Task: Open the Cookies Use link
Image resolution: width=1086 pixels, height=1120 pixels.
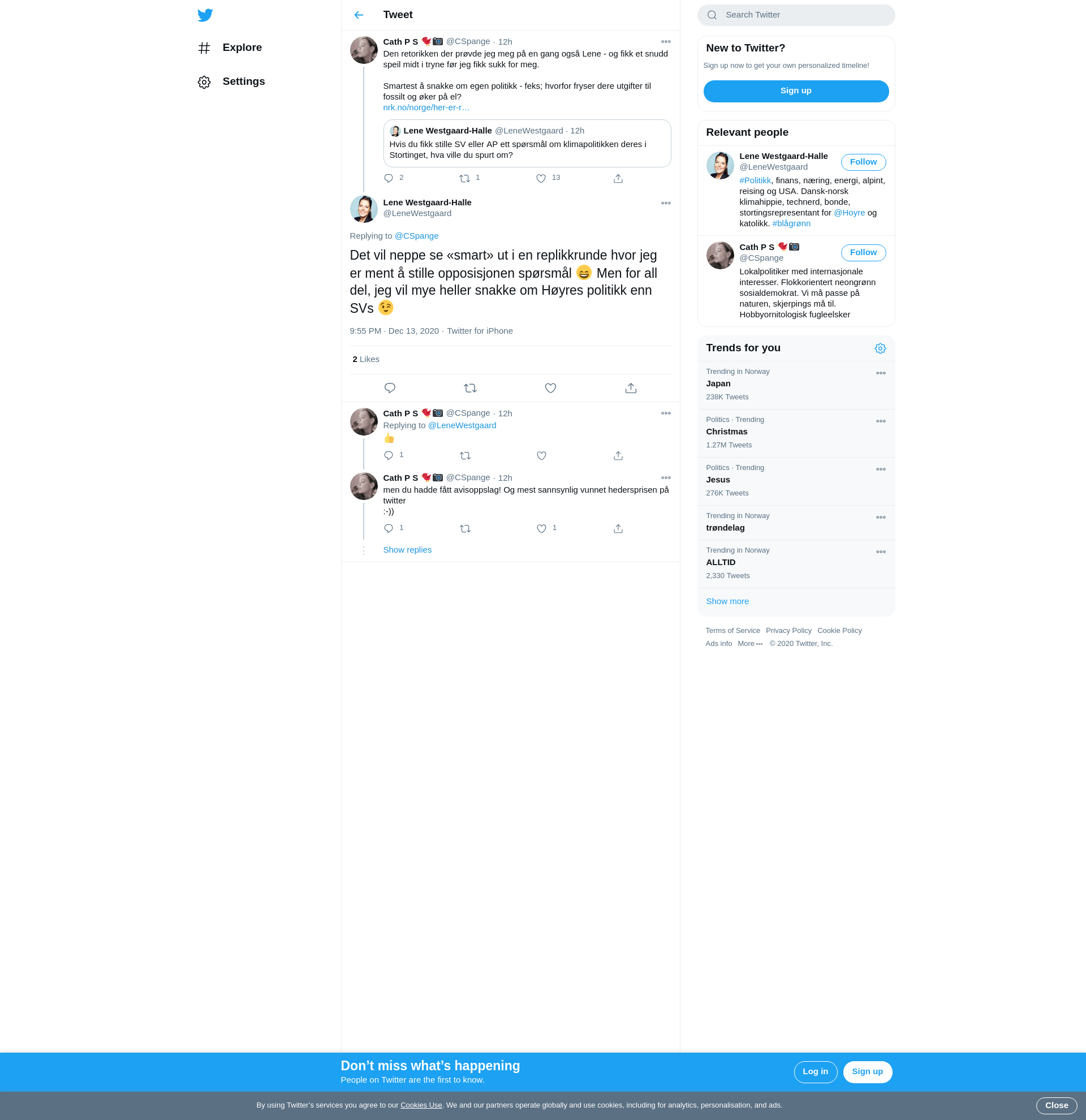Action: click(x=421, y=1105)
